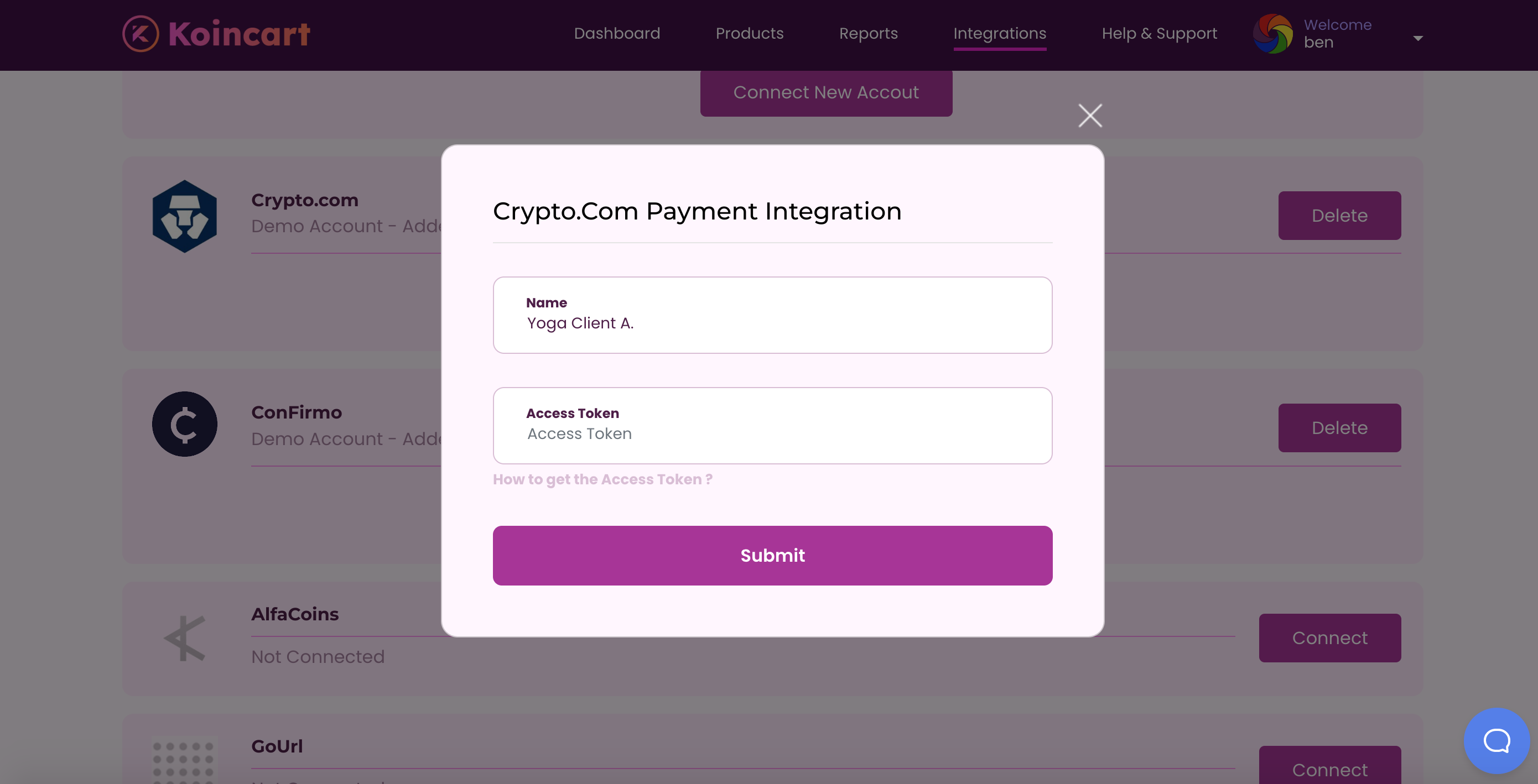This screenshot has width=1538, height=784.
Task: Close the Crypto.Com integration dialog
Action: (1090, 116)
